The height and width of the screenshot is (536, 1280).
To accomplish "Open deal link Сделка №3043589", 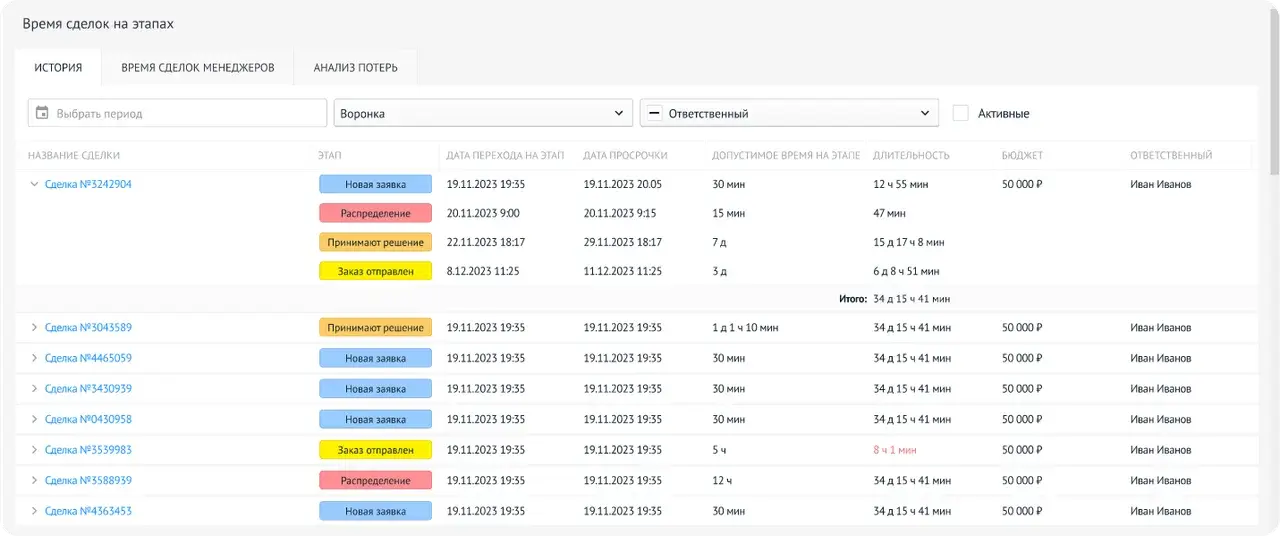I will (x=88, y=327).
